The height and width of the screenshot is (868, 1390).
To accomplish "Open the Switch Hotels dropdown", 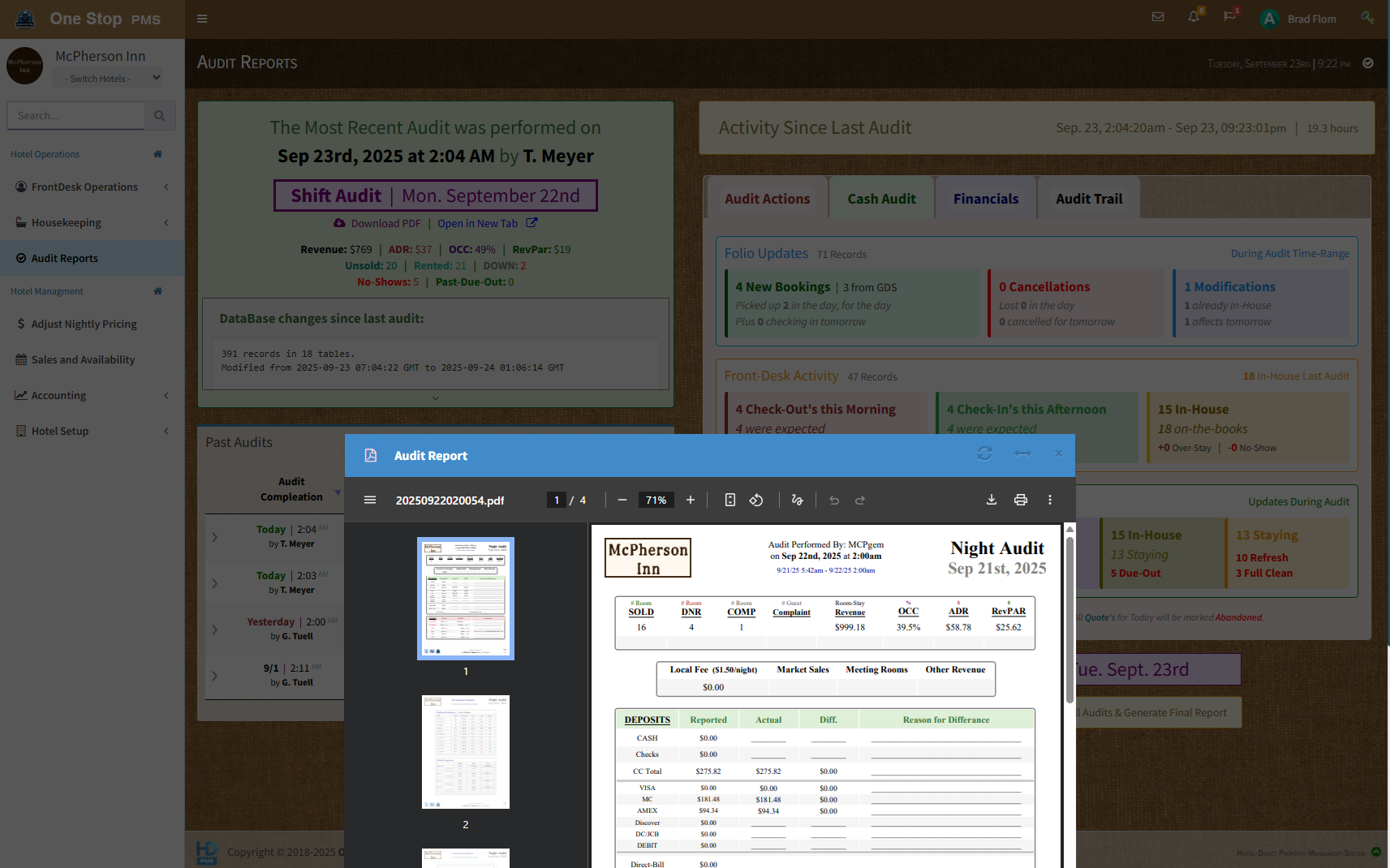I will [112, 79].
